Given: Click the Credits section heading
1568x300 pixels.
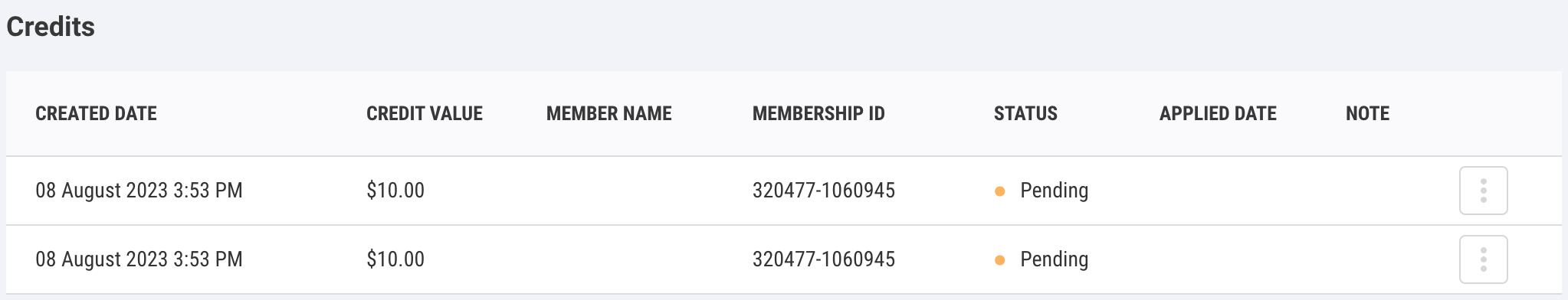Looking at the screenshot, I should click(x=51, y=27).
